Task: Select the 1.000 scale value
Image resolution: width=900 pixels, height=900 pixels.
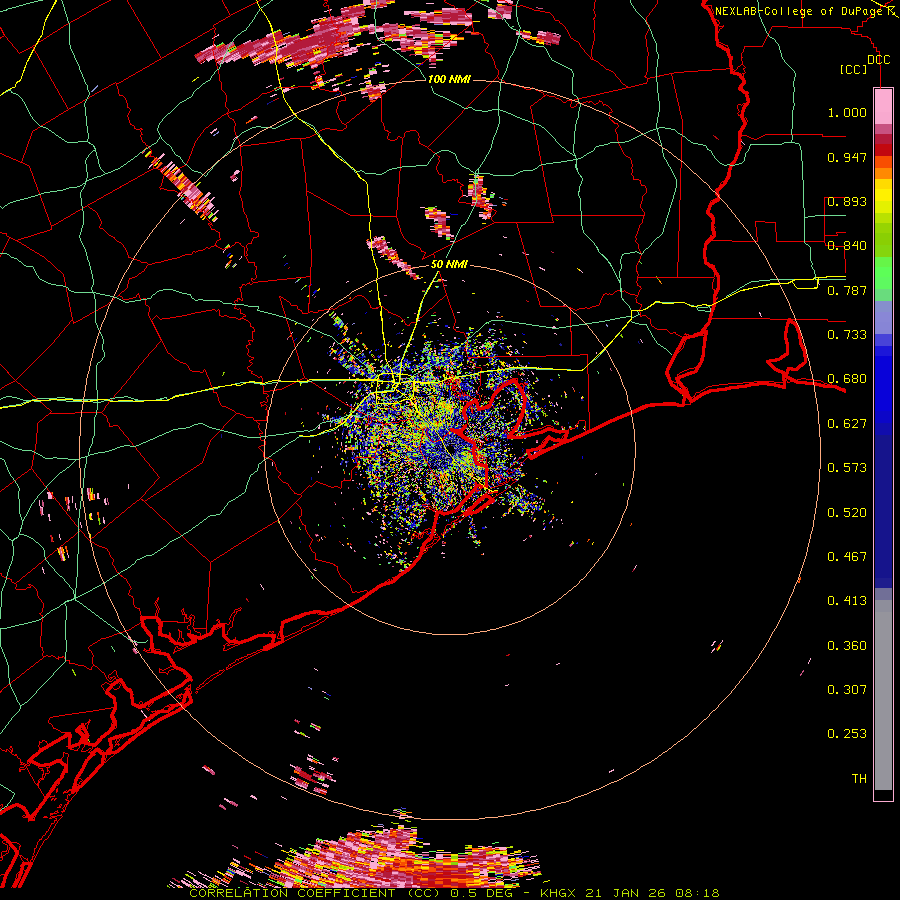Action: point(847,112)
